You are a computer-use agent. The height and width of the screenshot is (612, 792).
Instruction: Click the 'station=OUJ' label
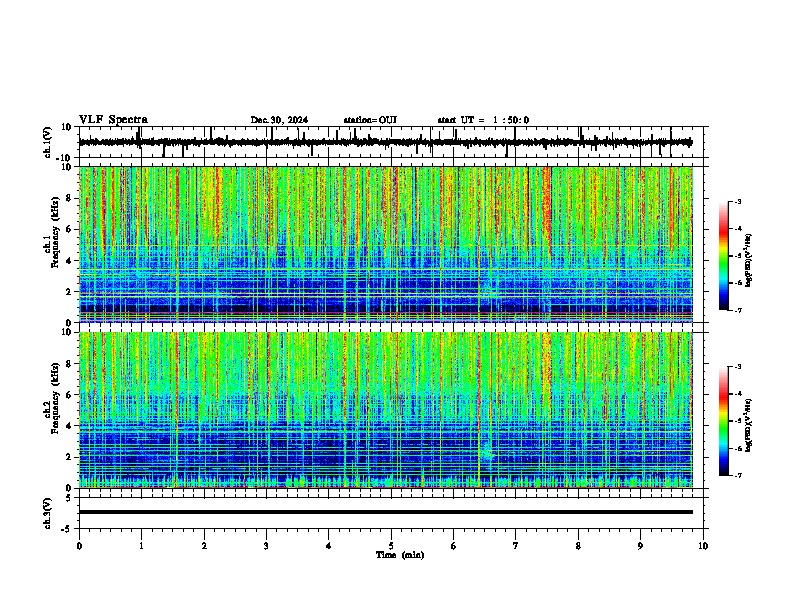tap(370, 120)
